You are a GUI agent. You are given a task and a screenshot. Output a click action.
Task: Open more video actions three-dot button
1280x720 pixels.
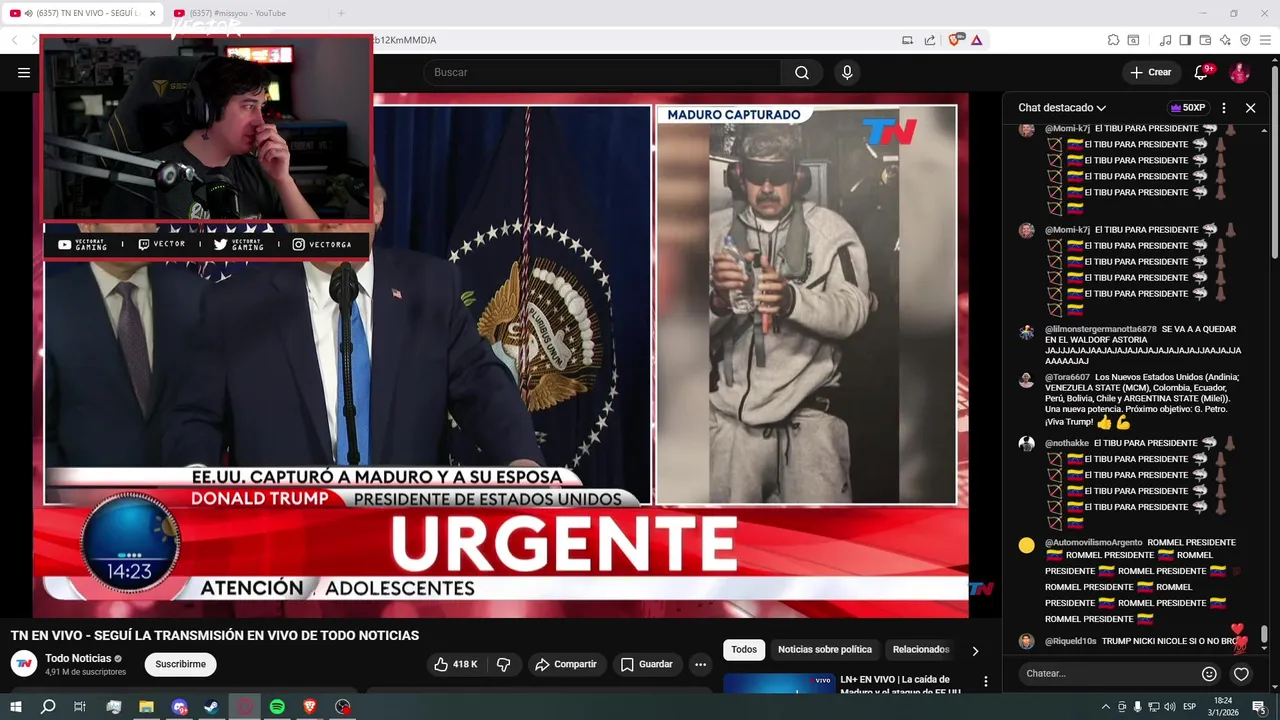[x=700, y=664]
